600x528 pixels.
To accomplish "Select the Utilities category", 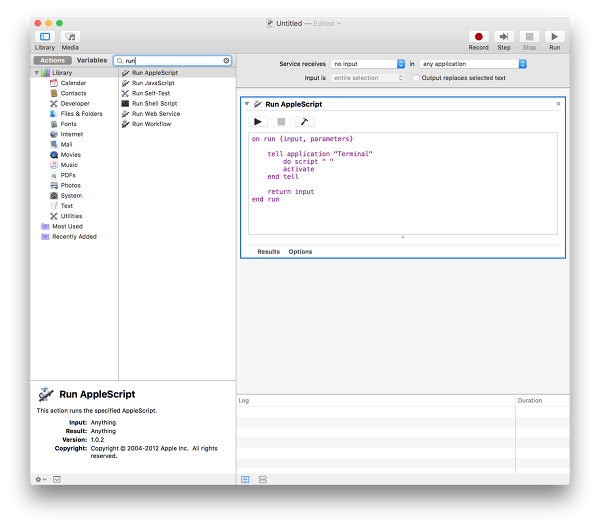I will click(x=71, y=216).
